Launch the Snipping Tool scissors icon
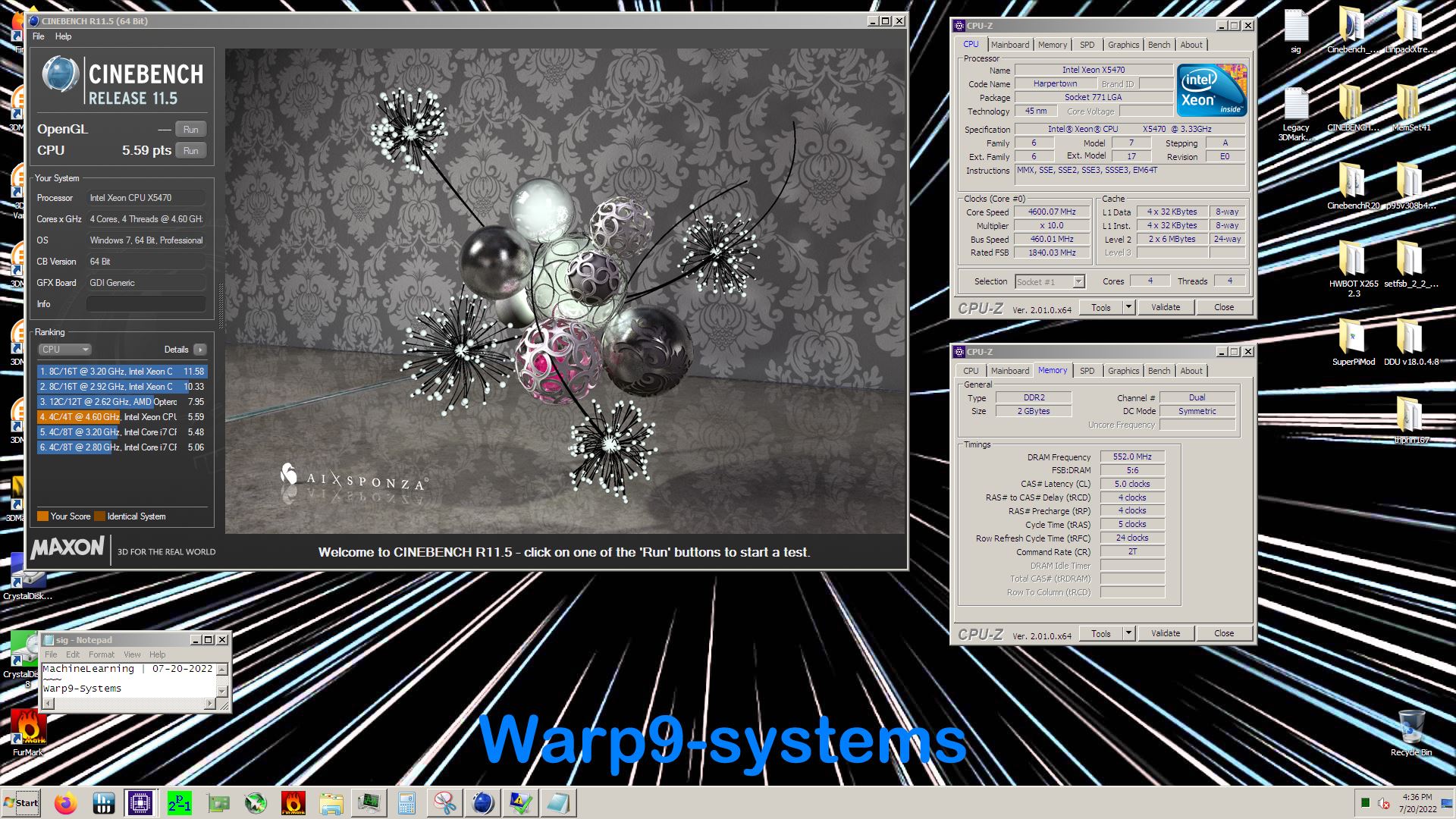Image resolution: width=1456 pixels, height=819 pixels. click(x=445, y=803)
